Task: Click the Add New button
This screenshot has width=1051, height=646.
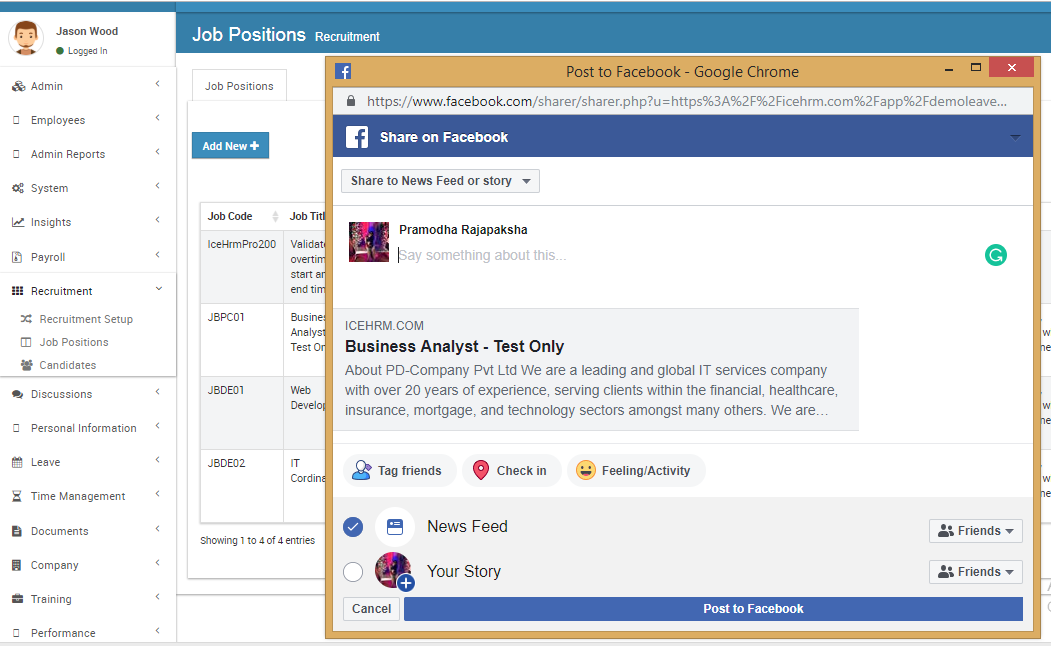Action: point(231,145)
